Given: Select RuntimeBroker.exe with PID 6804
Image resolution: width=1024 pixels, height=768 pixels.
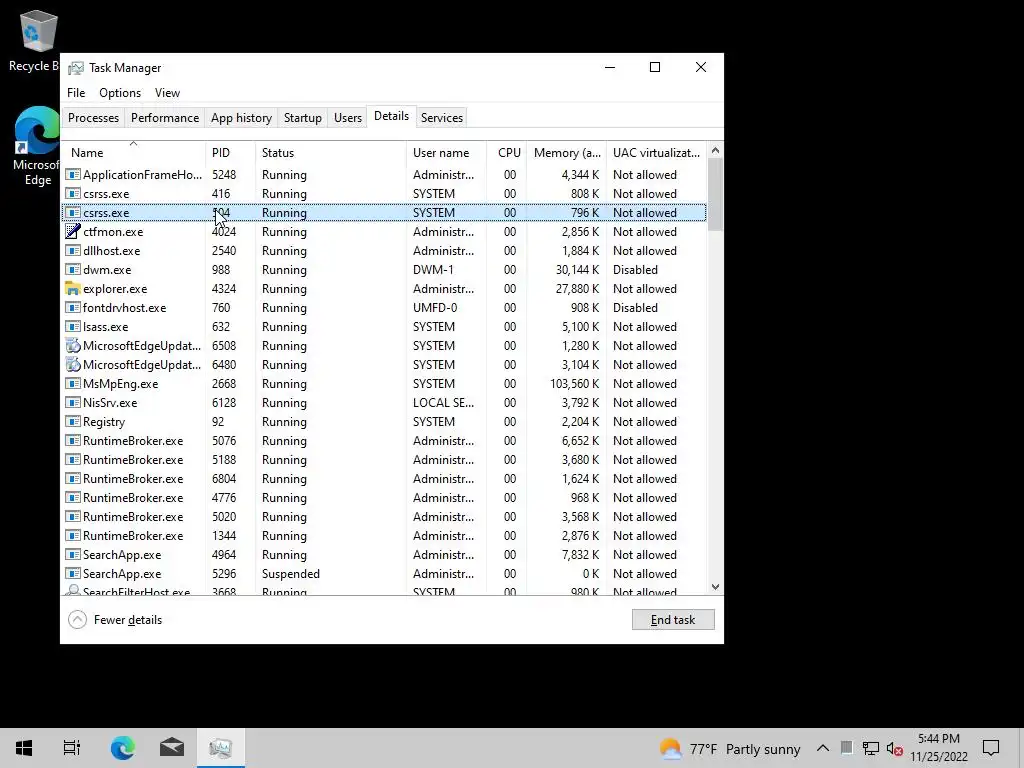Looking at the screenshot, I should pyautogui.click(x=385, y=479).
